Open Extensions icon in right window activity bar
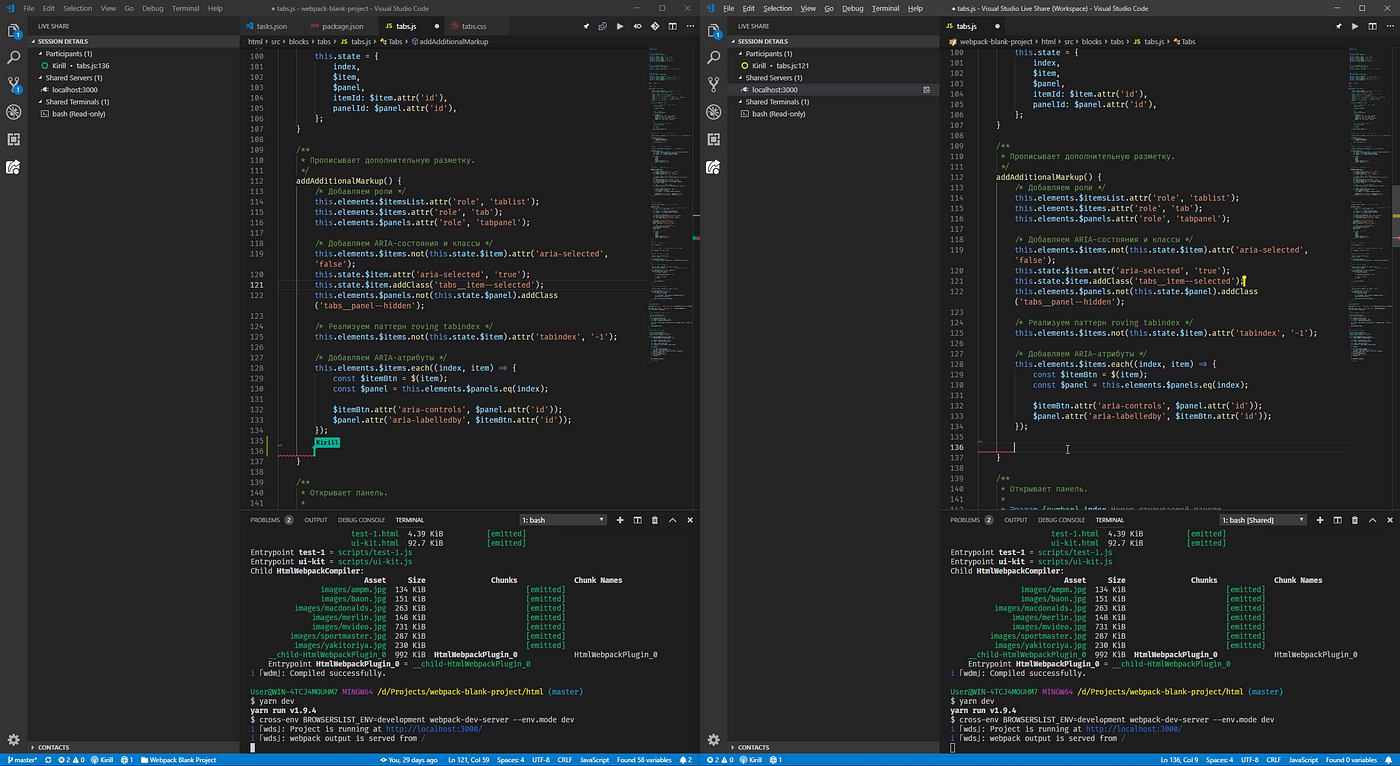Image resolution: width=1400 pixels, height=766 pixels. (x=713, y=139)
